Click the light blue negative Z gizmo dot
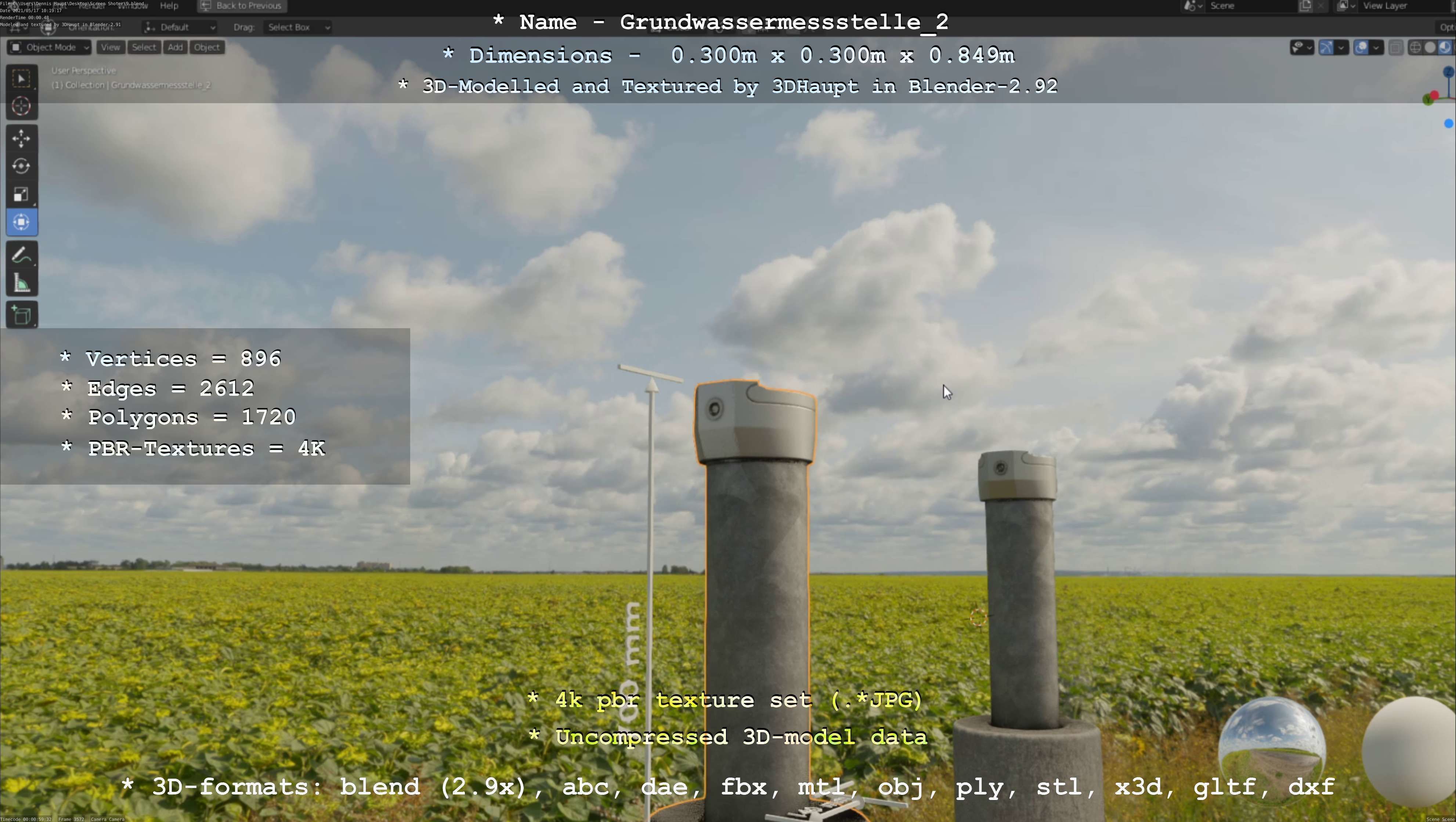Image resolution: width=1456 pixels, height=822 pixels. coord(1448,123)
